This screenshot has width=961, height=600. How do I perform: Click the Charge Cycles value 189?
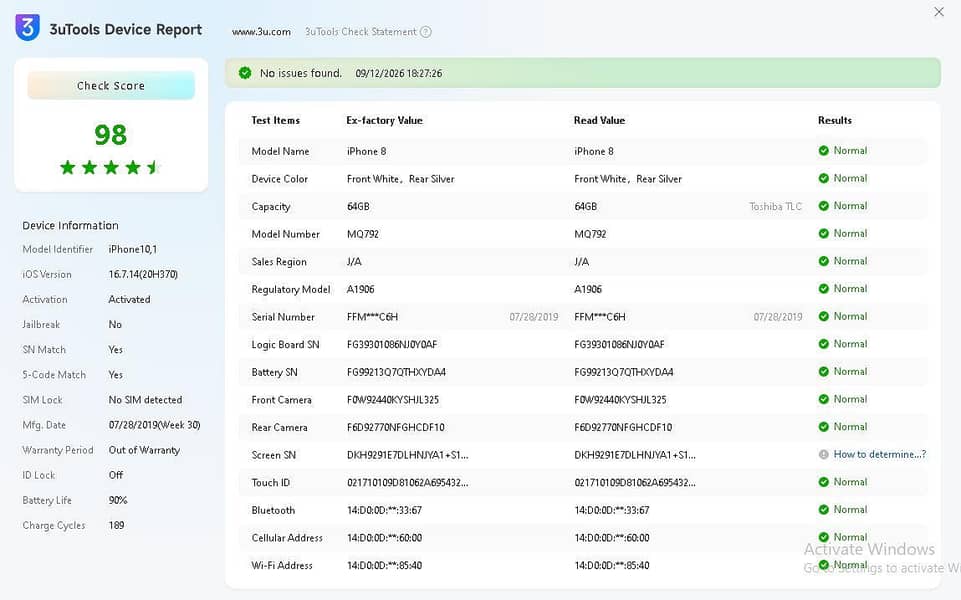point(116,525)
